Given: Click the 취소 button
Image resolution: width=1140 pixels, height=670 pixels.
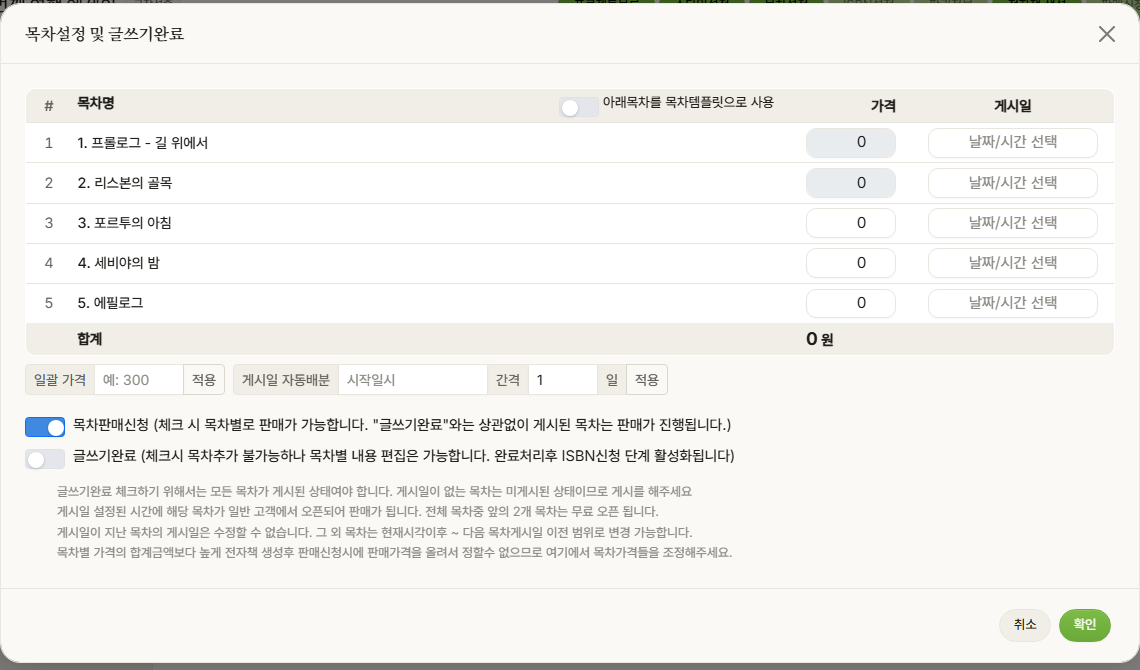Looking at the screenshot, I should click(1025, 625).
